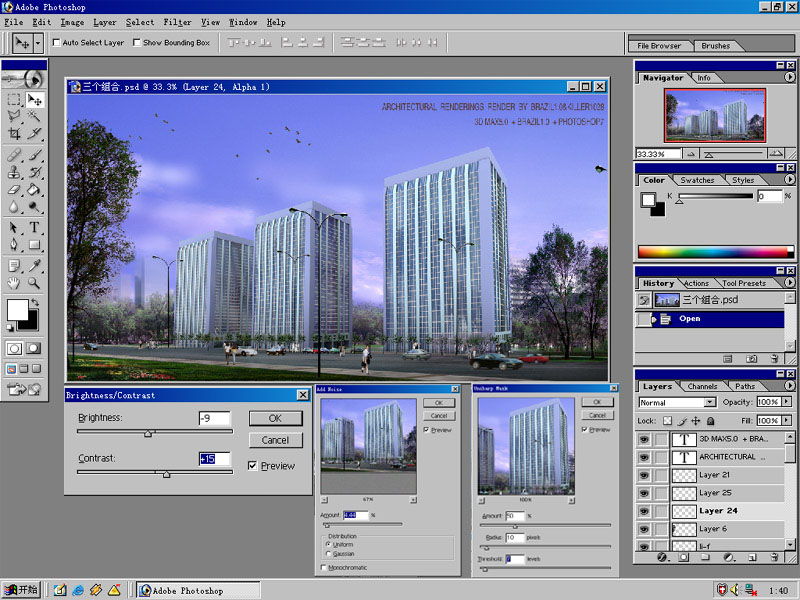Select the Dodge tool
The height and width of the screenshot is (600, 800).
click(x=34, y=207)
